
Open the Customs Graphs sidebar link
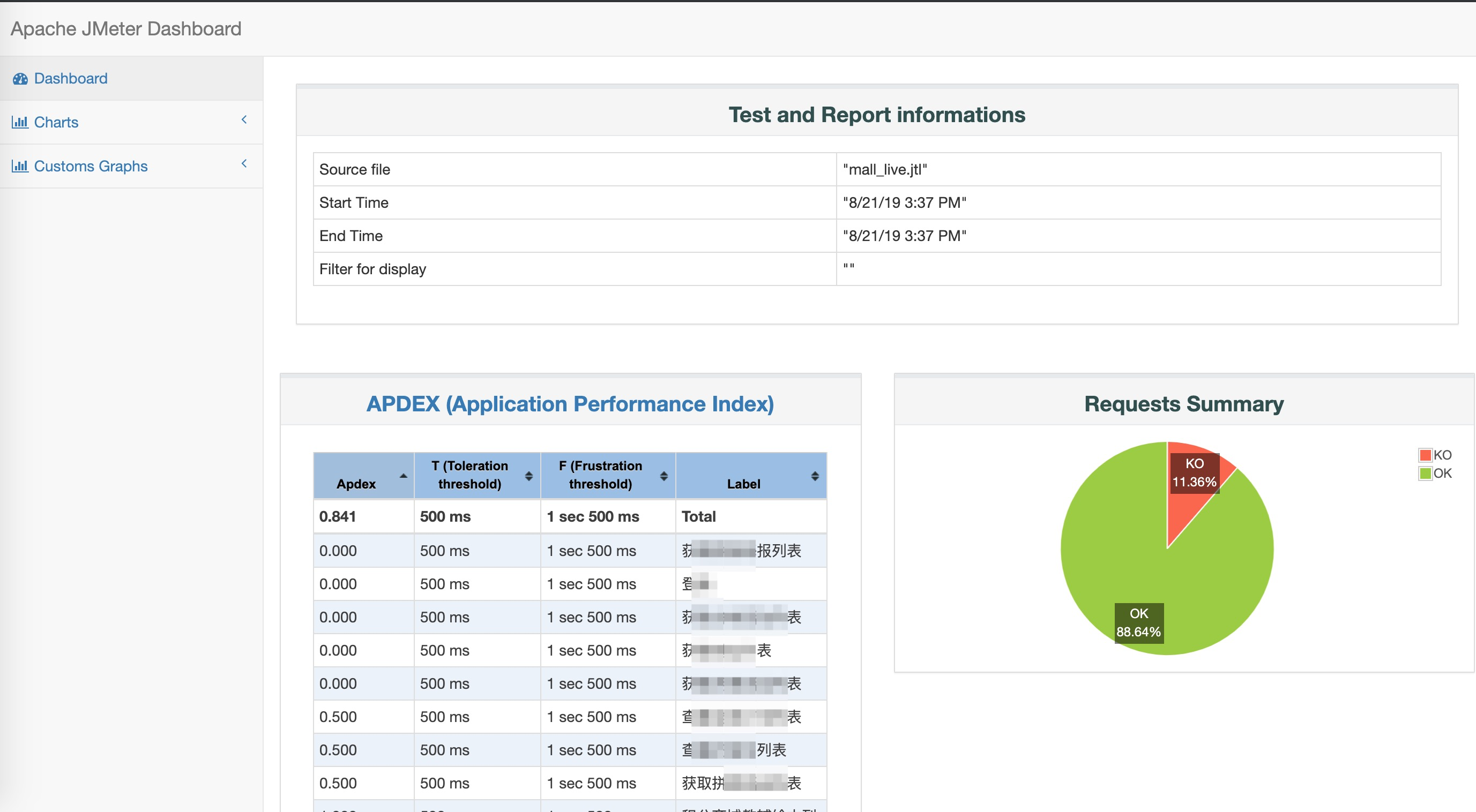[x=91, y=166]
